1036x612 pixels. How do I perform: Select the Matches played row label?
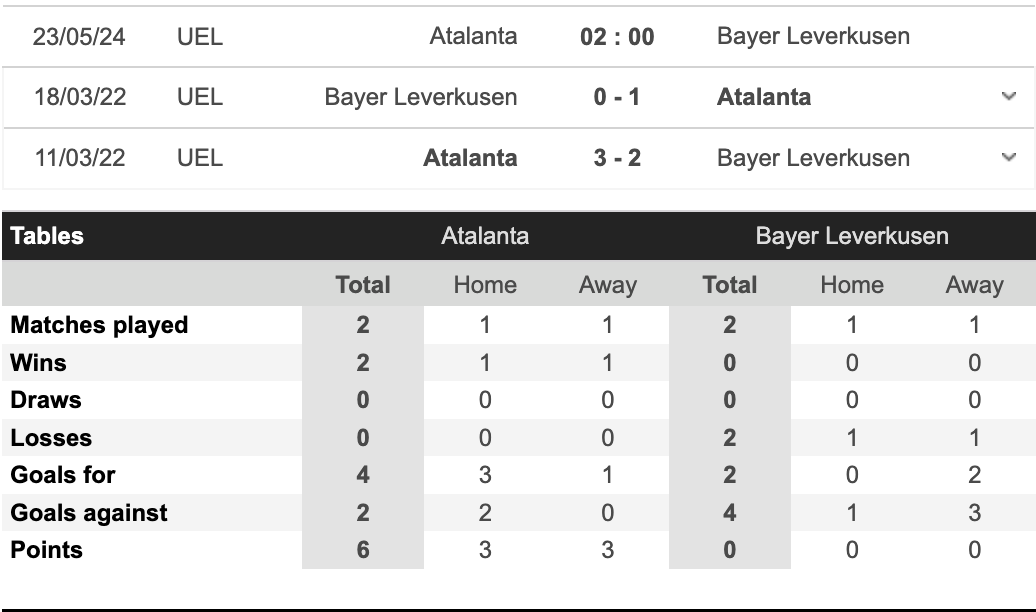tap(99, 325)
